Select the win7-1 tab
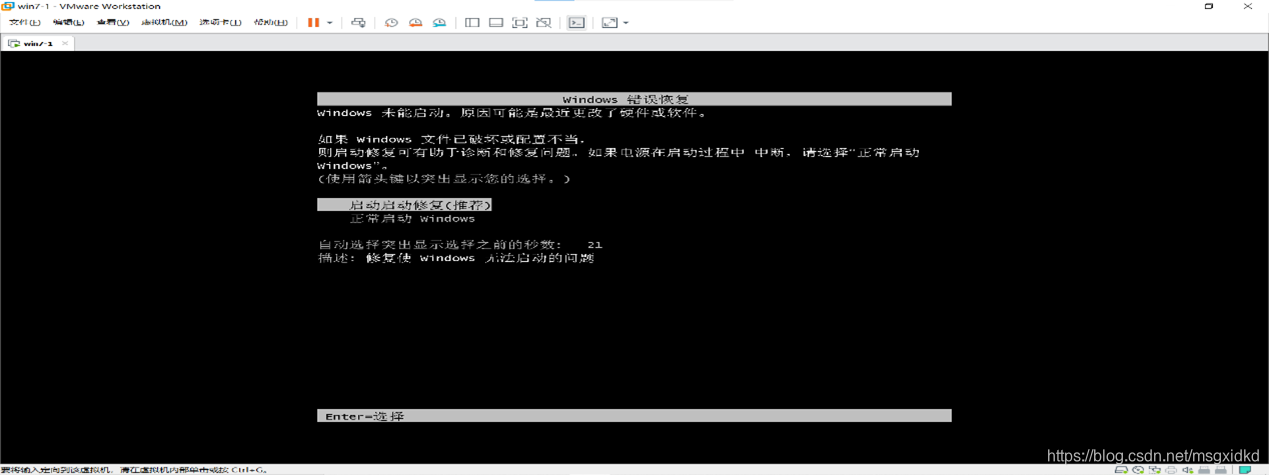Screen dimensions: 1269x475 38,43
